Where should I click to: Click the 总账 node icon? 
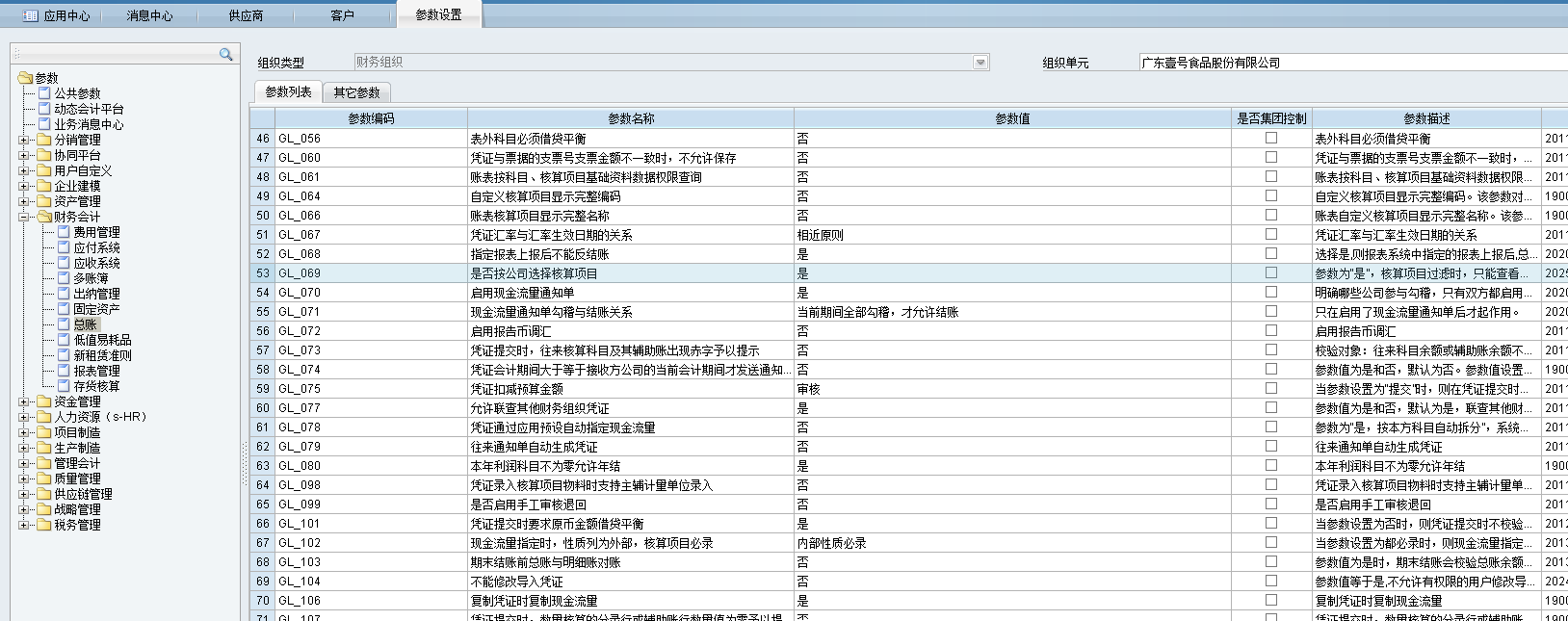click(x=64, y=324)
